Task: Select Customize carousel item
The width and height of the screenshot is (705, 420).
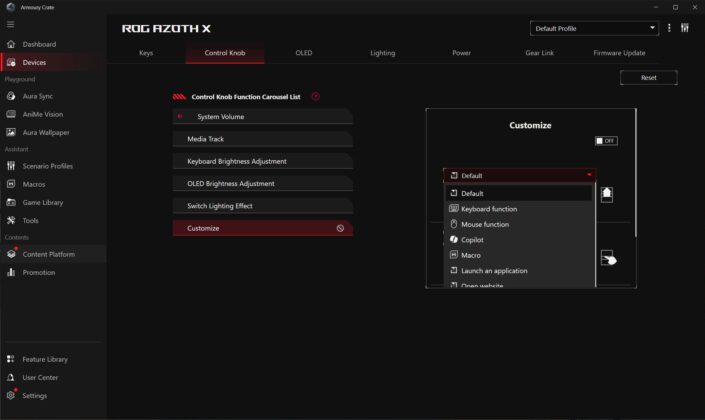Action: 263,228
